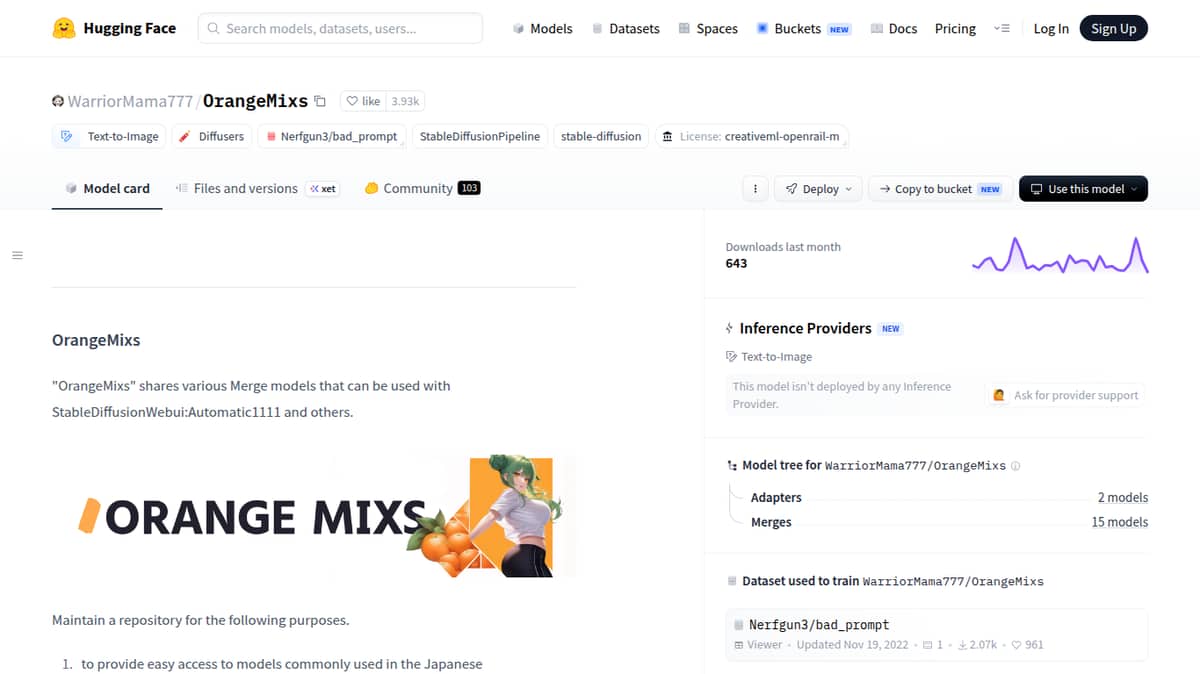Viewport: 1200px width, 674px height.
Task: Click the Inference Providers sparkle icon
Action: coord(730,328)
